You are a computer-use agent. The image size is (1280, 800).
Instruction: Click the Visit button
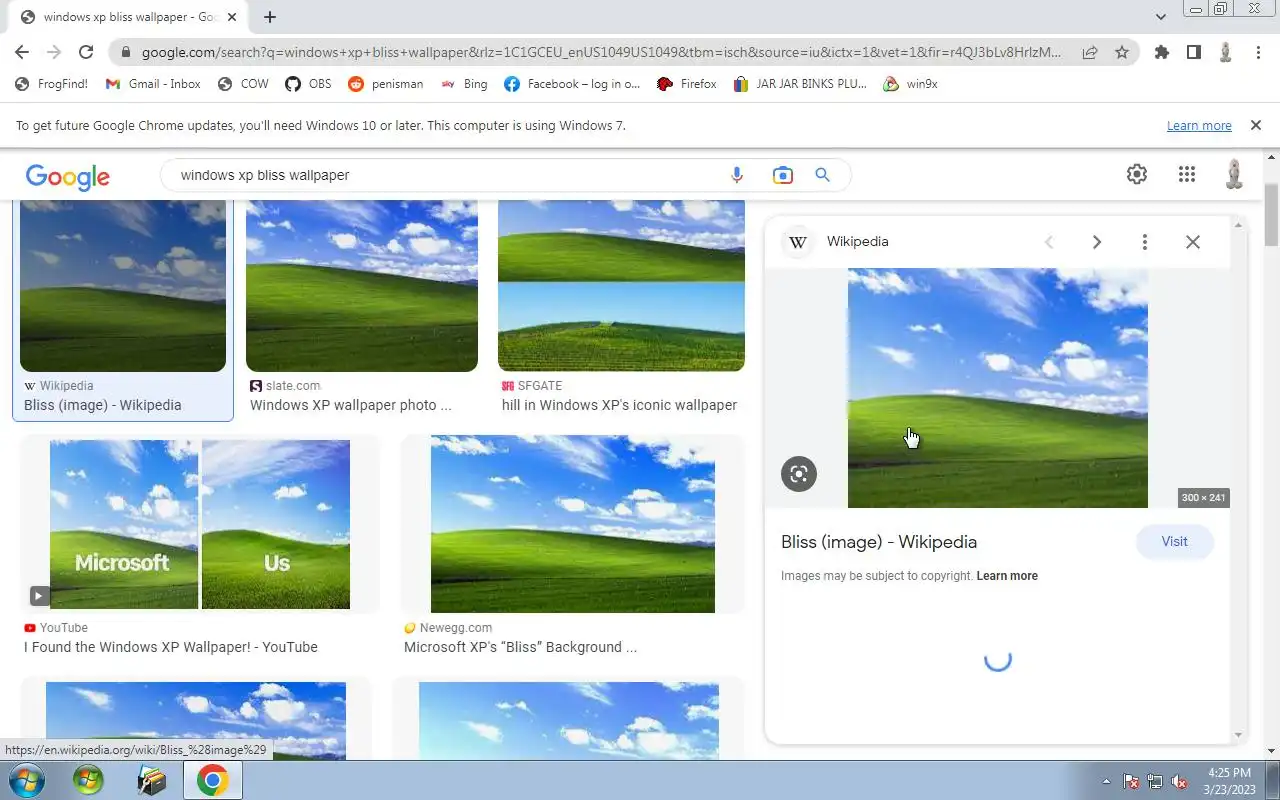point(1174,542)
